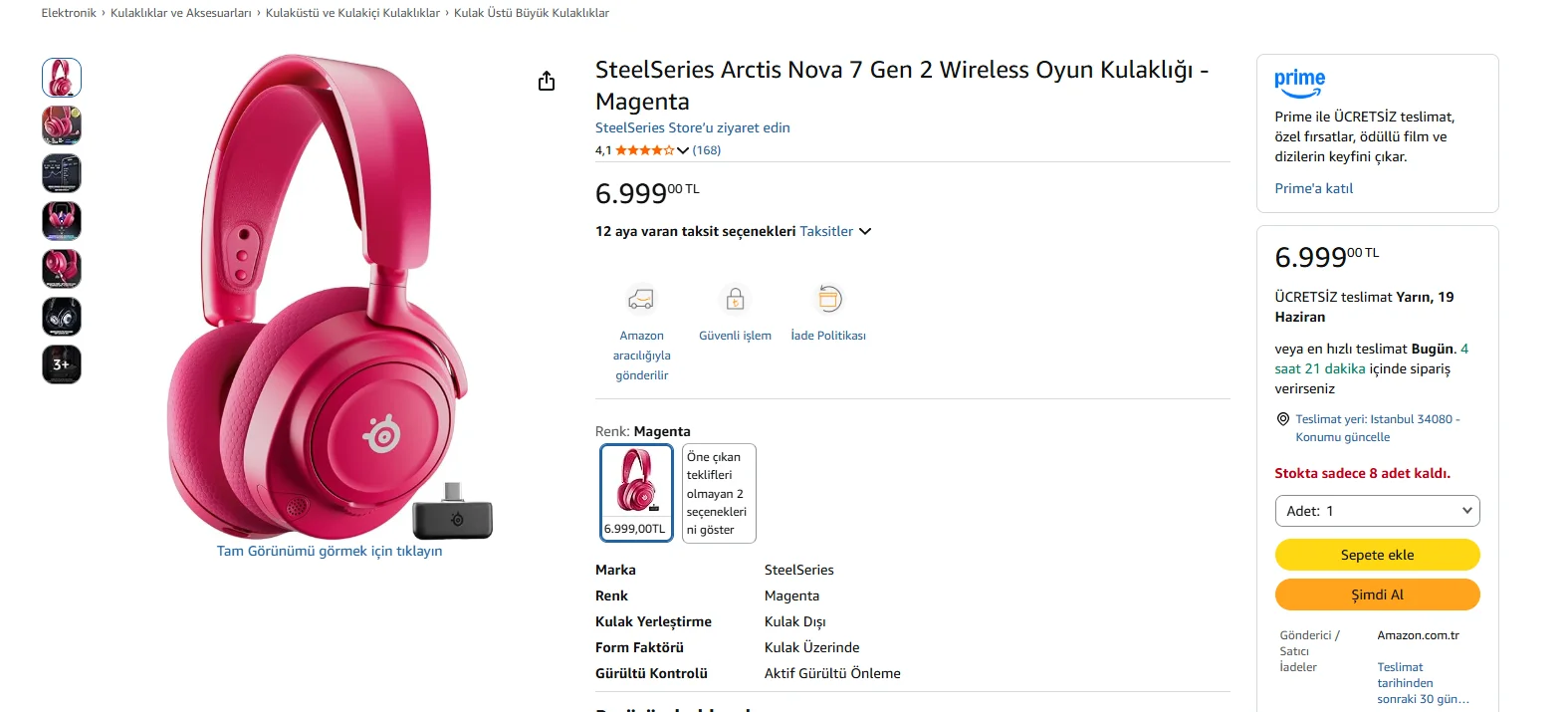
Task: Click the Amazon delivery truck icon
Action: tap(641, 299)
